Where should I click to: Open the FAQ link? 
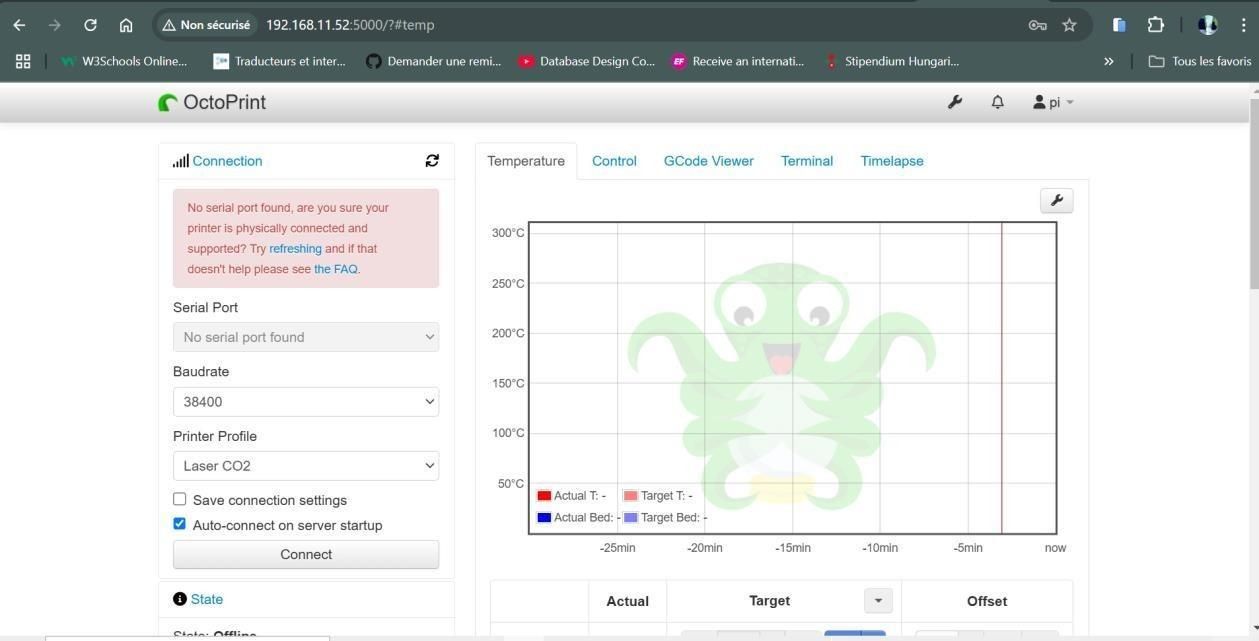coord(336,269)
